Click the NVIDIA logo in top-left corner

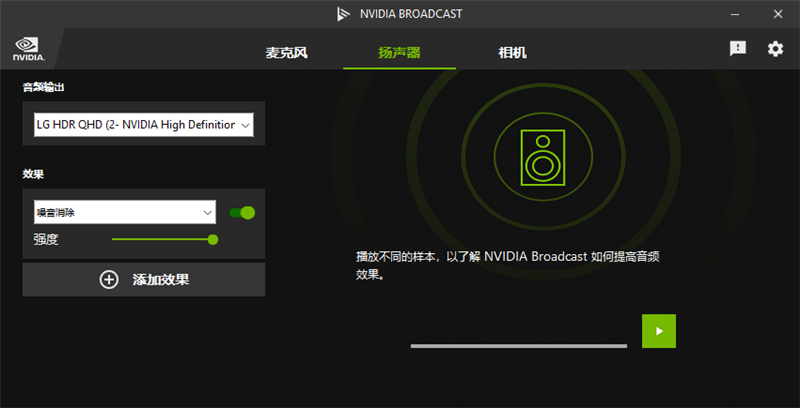coord(27,50)
